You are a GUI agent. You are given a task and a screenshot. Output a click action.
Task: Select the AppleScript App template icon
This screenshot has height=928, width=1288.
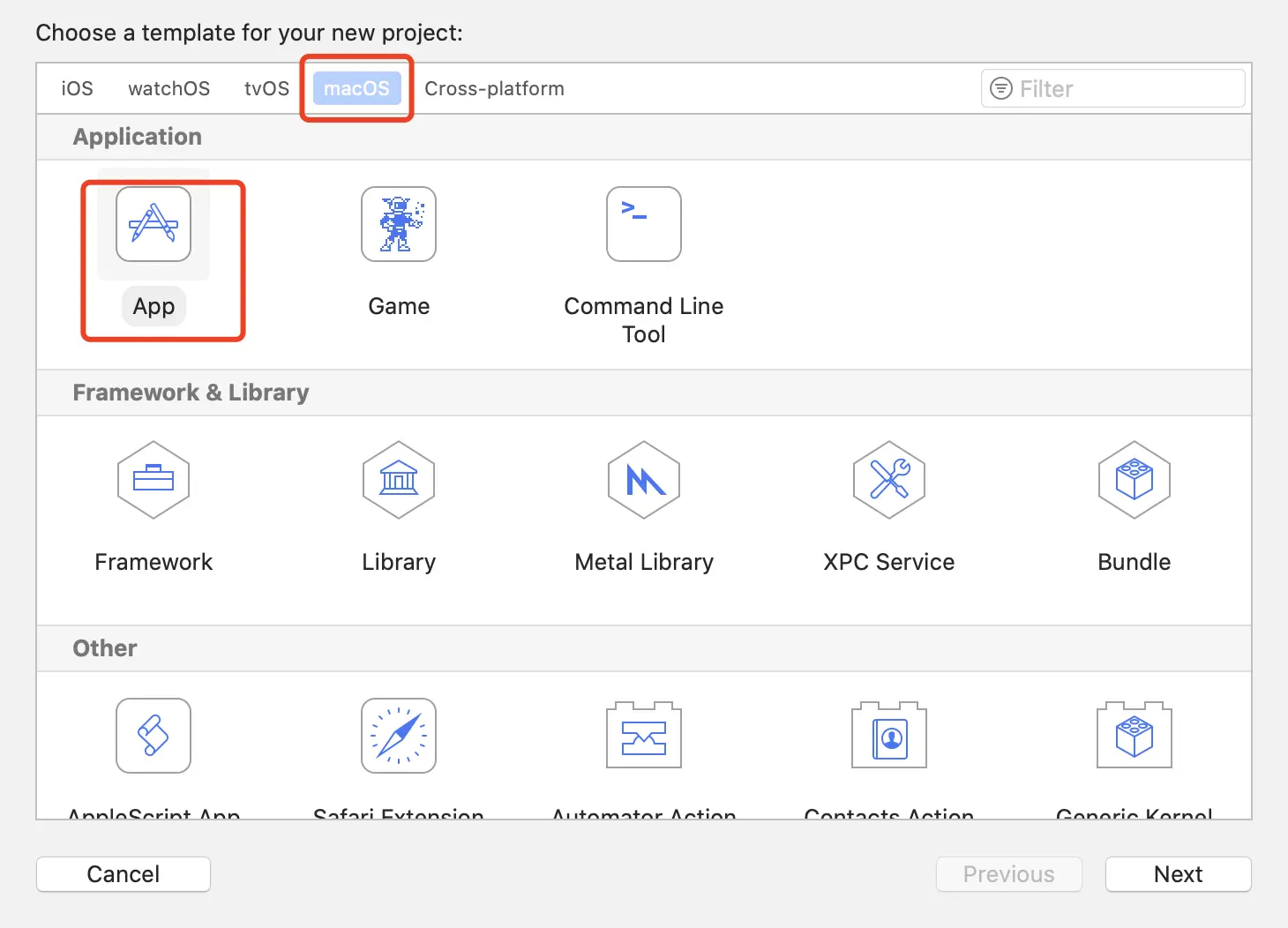coord(154,736)
